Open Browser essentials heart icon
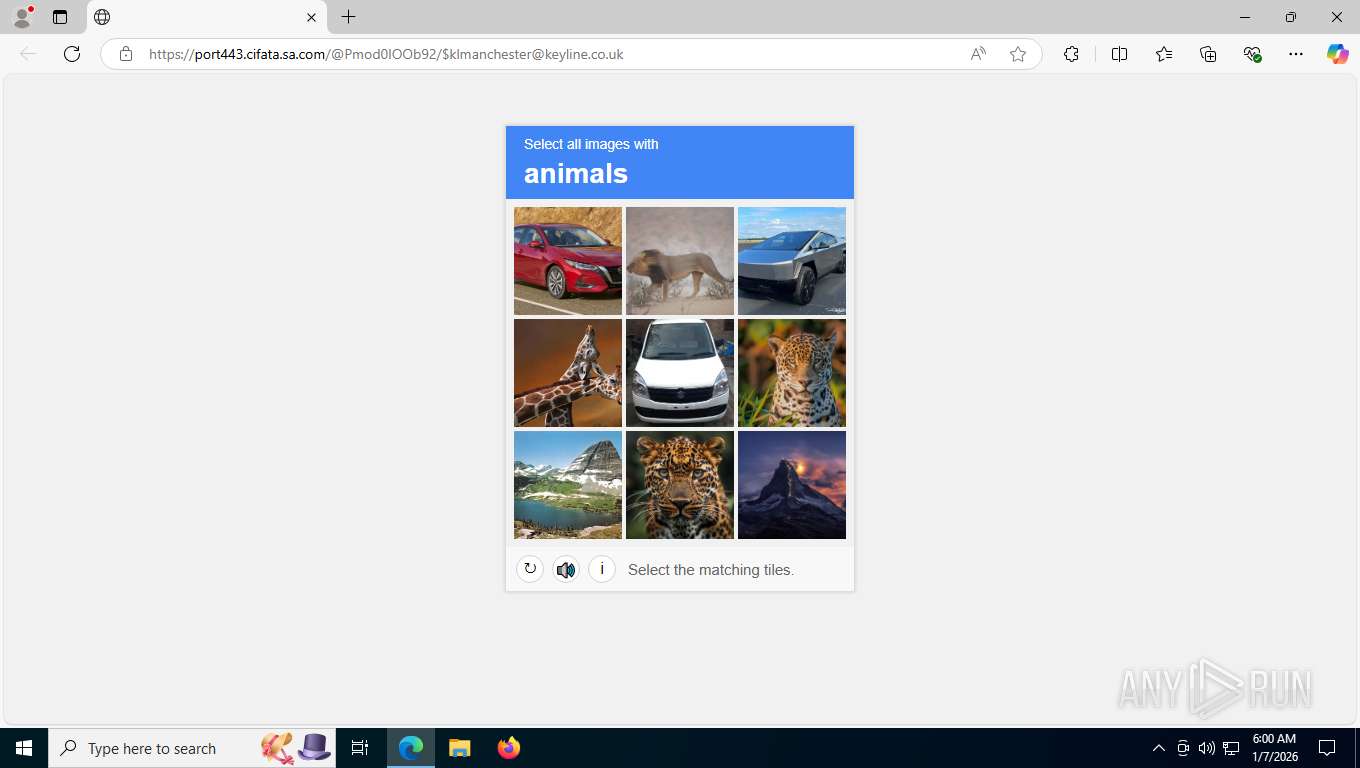Image resolution: width=1360 pixels, height=768 pixels. (x=1252, y=54)
